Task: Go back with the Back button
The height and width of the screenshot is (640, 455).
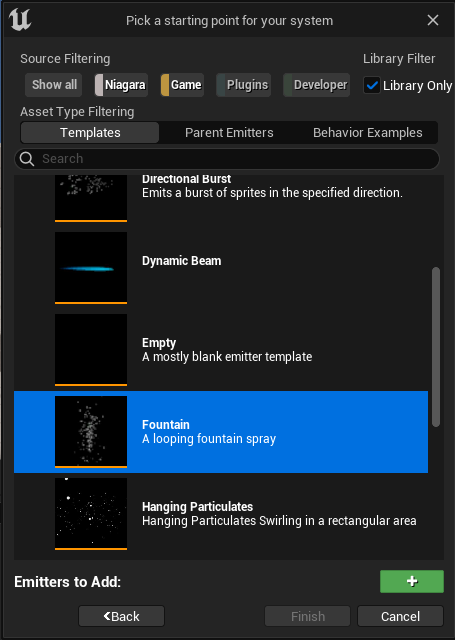Action: click(x=121, y=616)
